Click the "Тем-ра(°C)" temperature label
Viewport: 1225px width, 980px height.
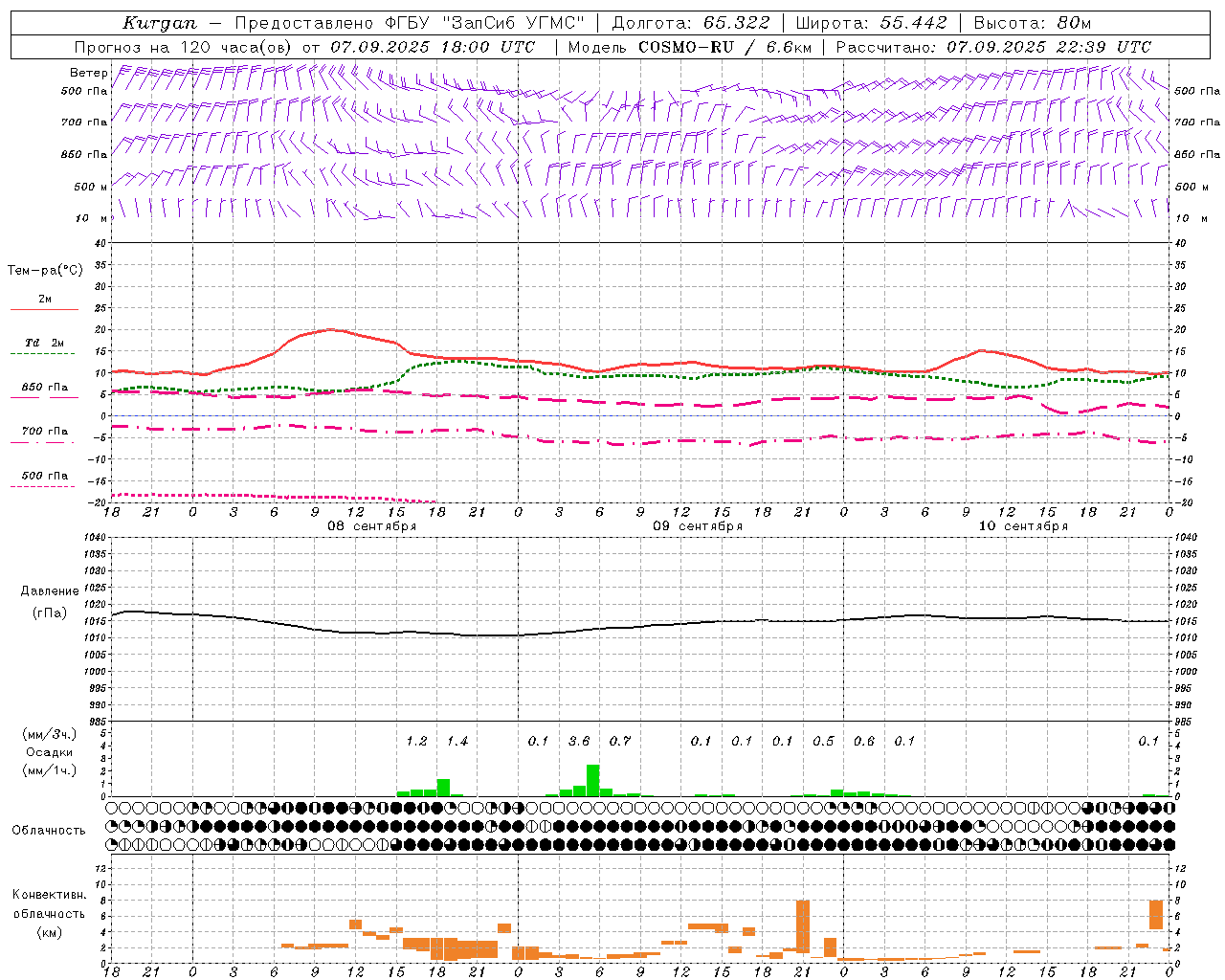tap(45, 271)
